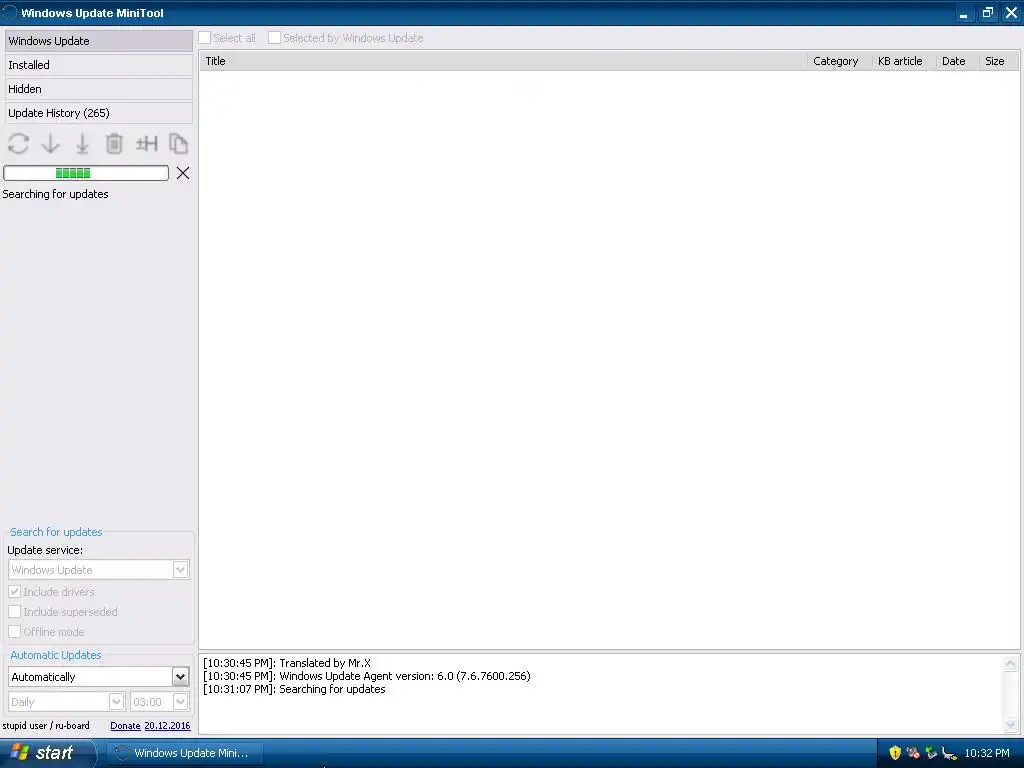Click the install updates arrow icon

point(82,144)
